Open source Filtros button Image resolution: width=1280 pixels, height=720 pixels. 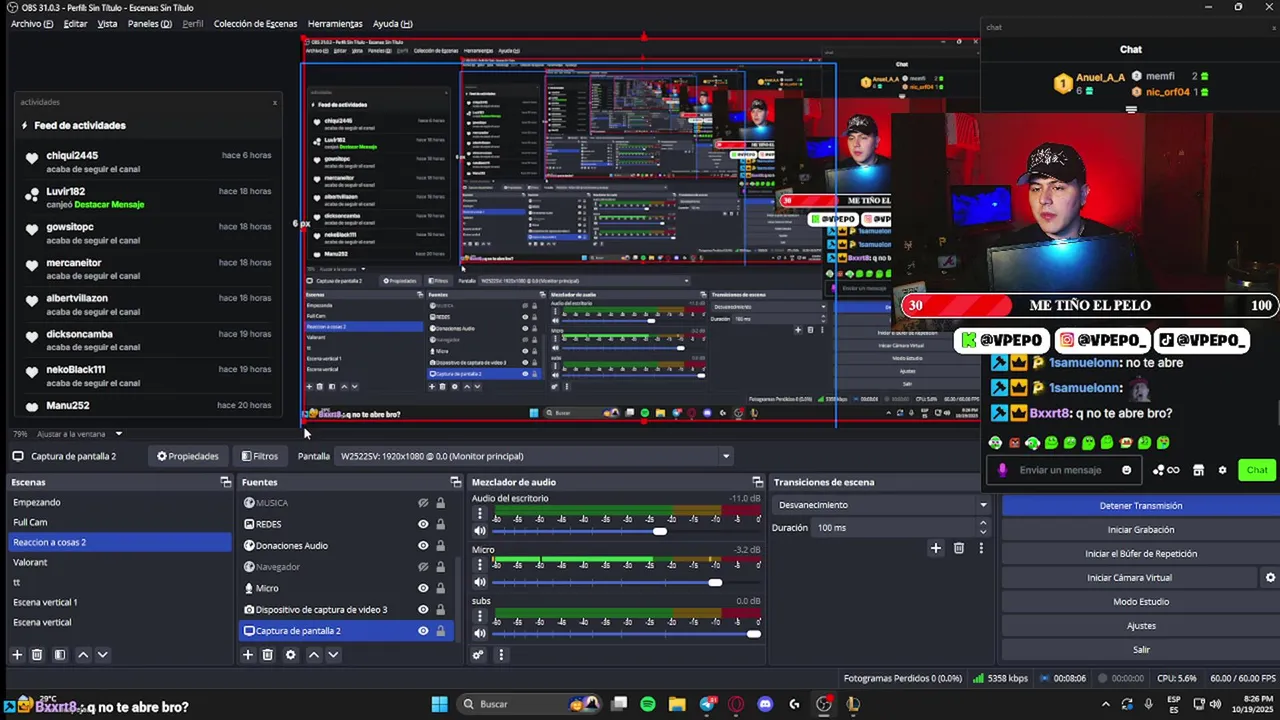pos(260,456)
